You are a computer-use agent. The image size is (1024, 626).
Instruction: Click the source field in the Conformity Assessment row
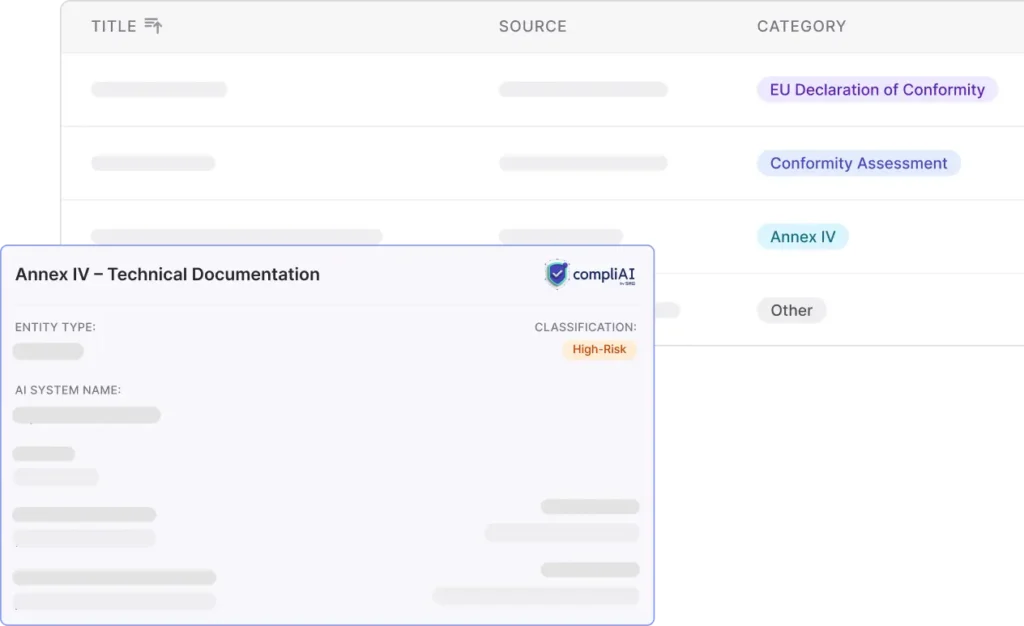[x=583, y=163]
